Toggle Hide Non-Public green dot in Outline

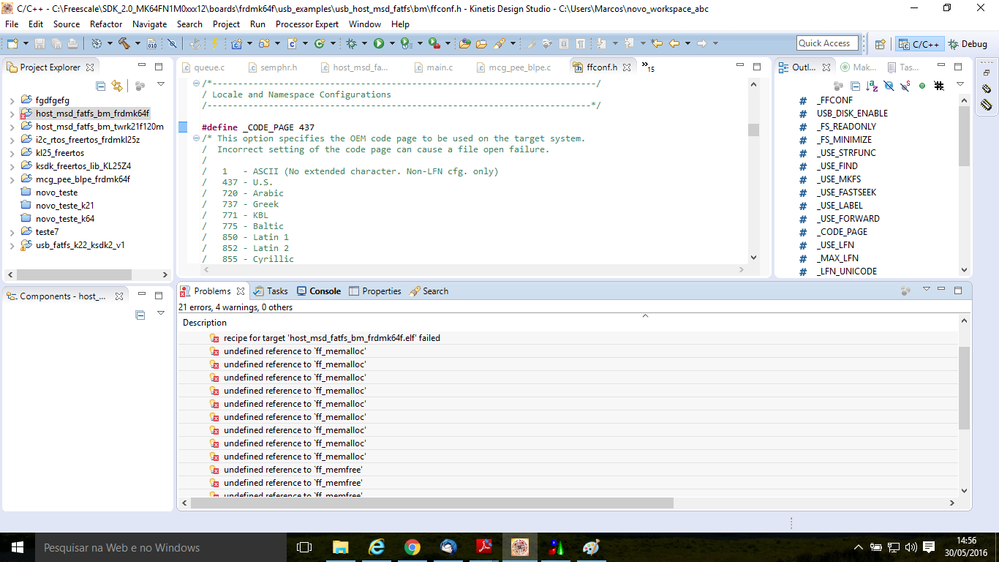click(x=922, y=85)
